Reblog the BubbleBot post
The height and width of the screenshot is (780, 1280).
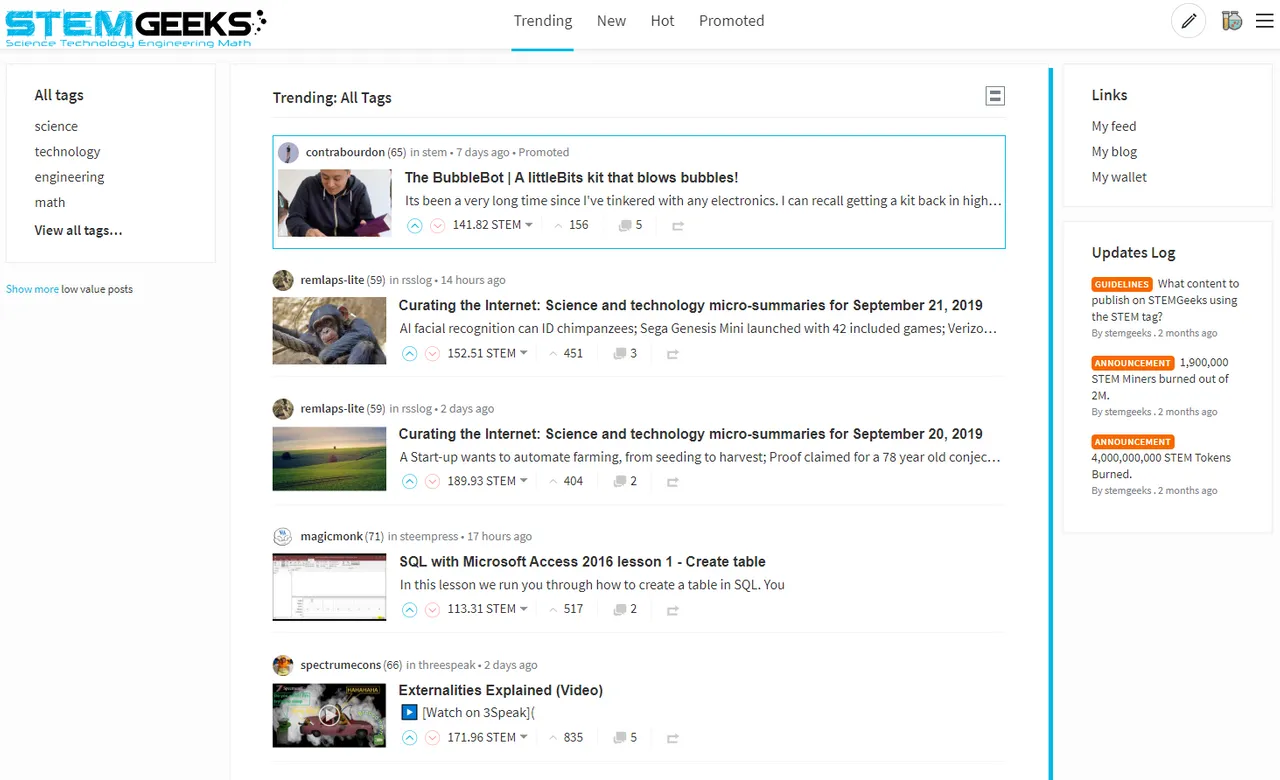[x=678, y=226]
